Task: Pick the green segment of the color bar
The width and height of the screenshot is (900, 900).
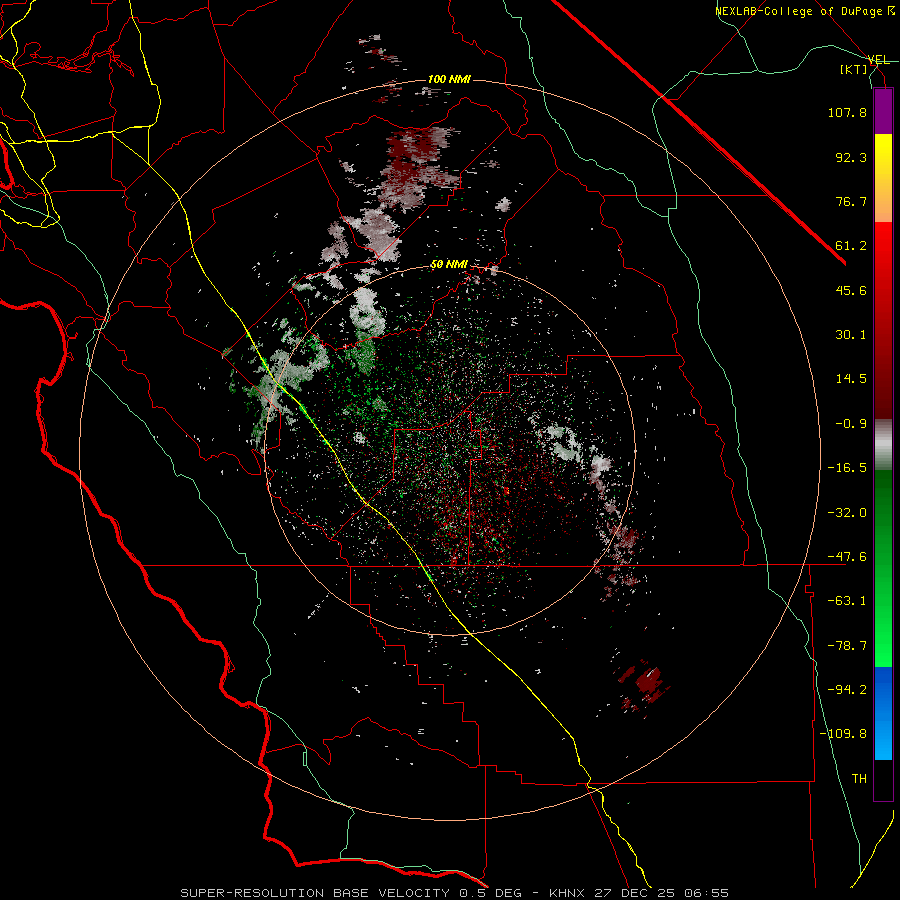Action: [x=883, y=568]
